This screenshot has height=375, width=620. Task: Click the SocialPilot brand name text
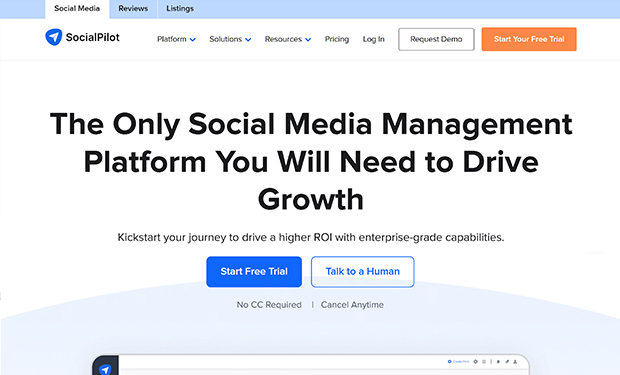tap(93, 37)
